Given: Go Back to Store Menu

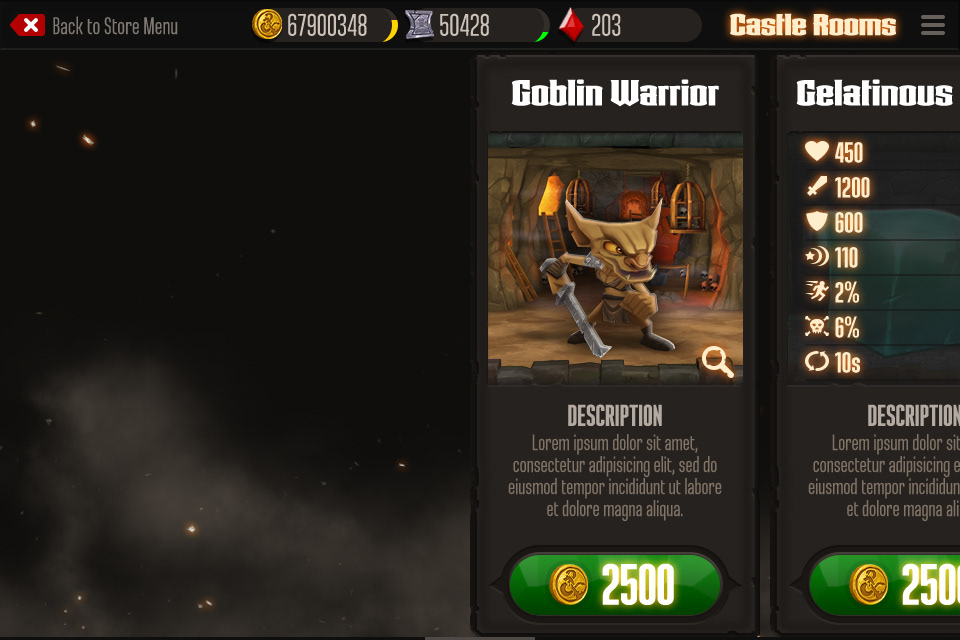Looking at the screenshot, I should click(115, 26).
